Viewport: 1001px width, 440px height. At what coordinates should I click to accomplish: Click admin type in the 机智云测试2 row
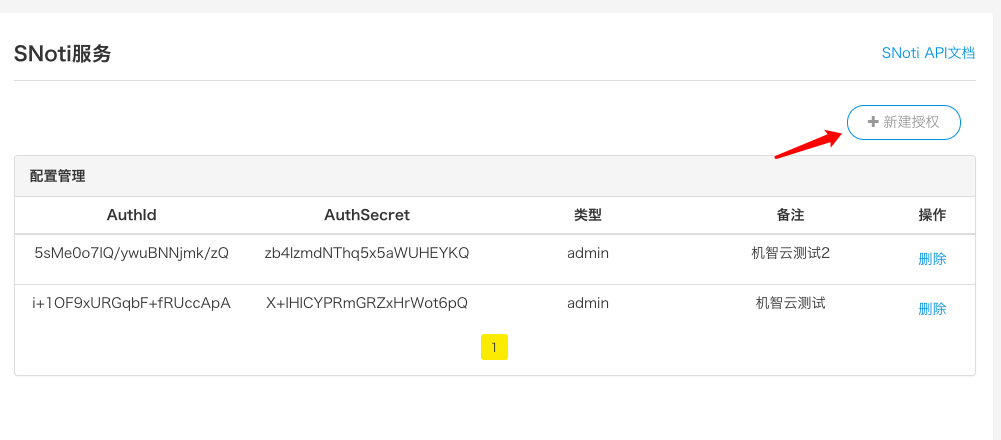(x=588, y=253)
